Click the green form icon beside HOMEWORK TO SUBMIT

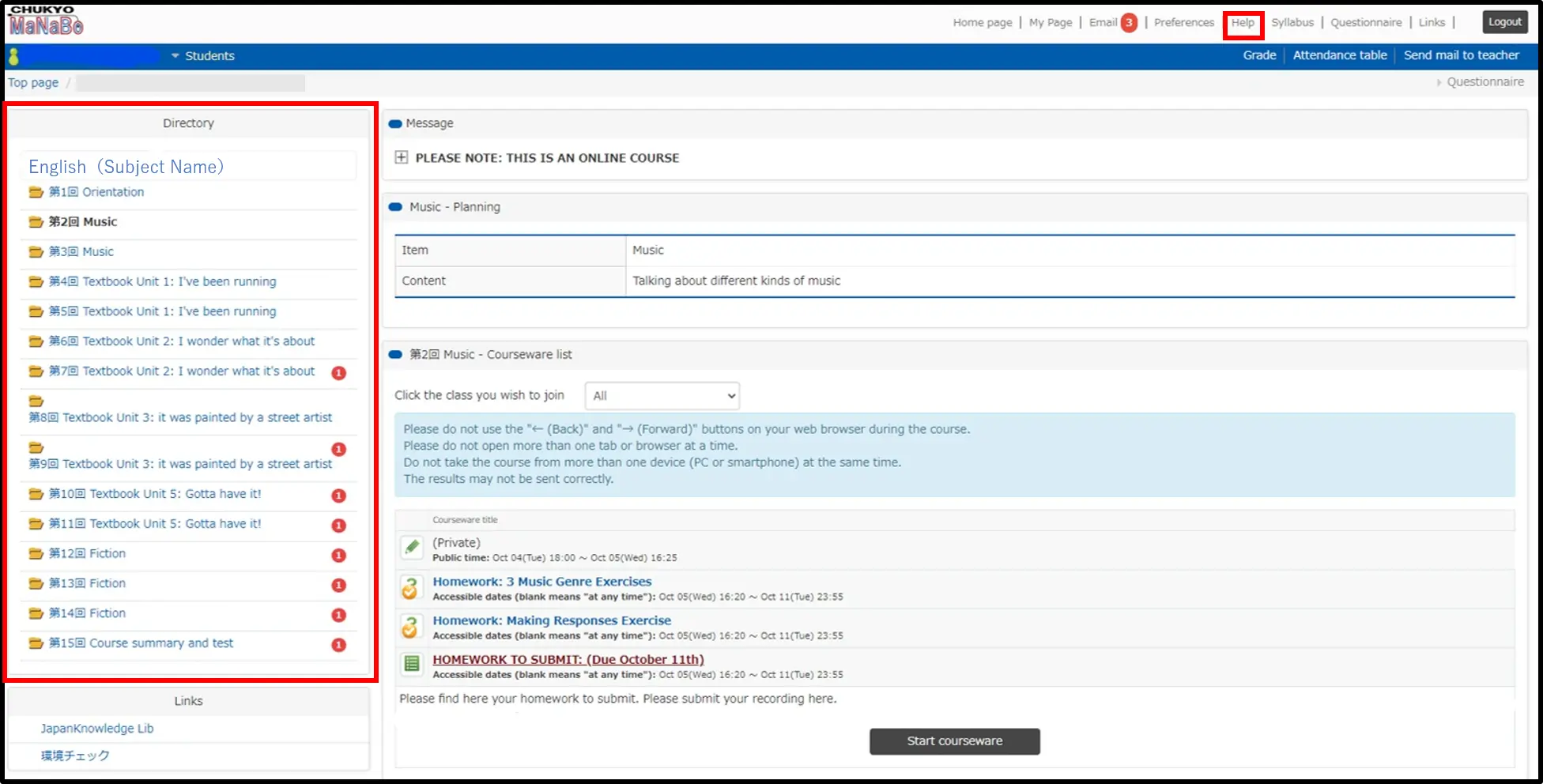pyautogui.click(x=412, y=664)
